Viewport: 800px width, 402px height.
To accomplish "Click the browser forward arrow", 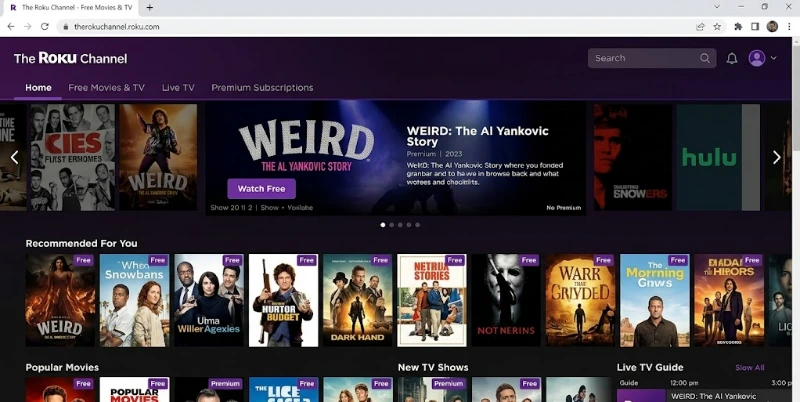I will (x=28, y=27).
